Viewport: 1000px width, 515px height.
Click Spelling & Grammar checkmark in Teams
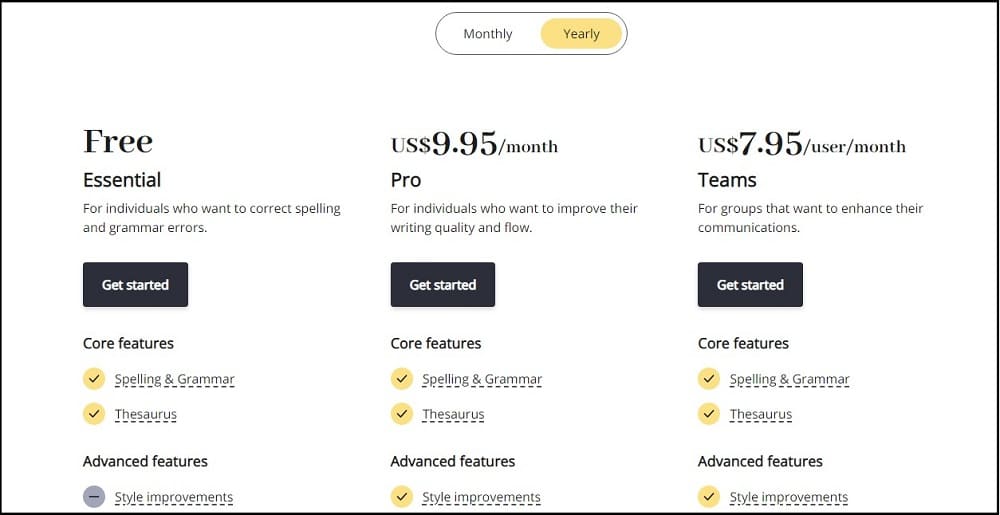pos(709,379)
